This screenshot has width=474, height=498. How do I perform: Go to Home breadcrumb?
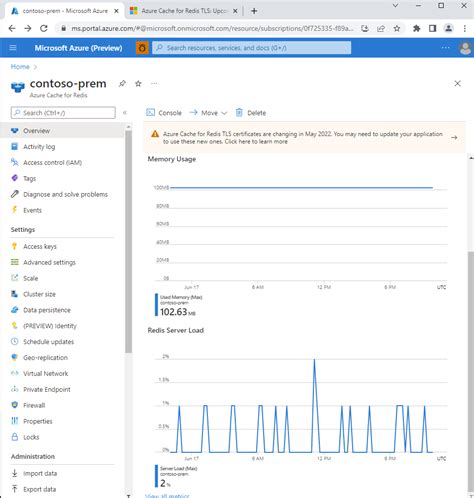pyautogui.click(x=20, y=67)
